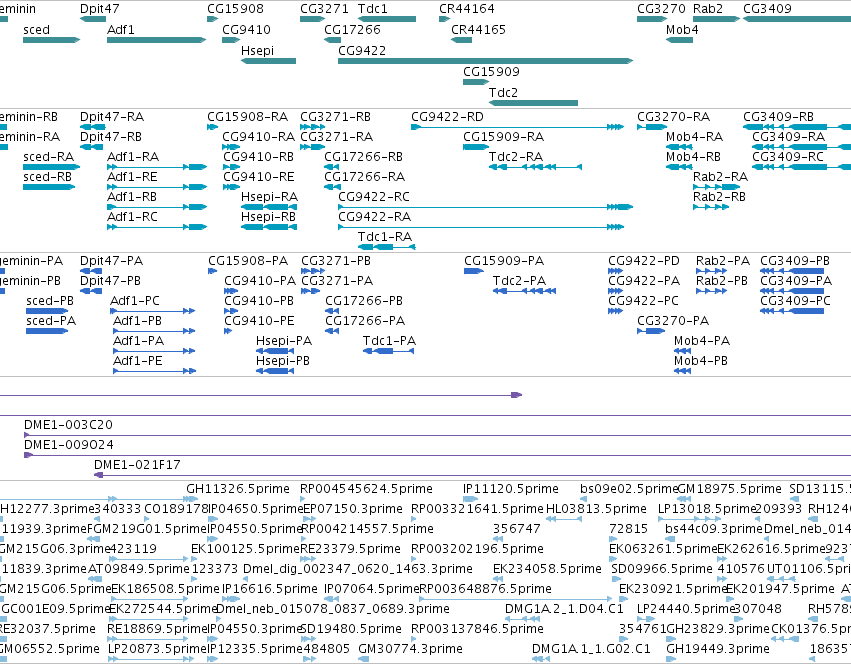
Task: Select the CG15908 gene label
Action: coord(235,9)
